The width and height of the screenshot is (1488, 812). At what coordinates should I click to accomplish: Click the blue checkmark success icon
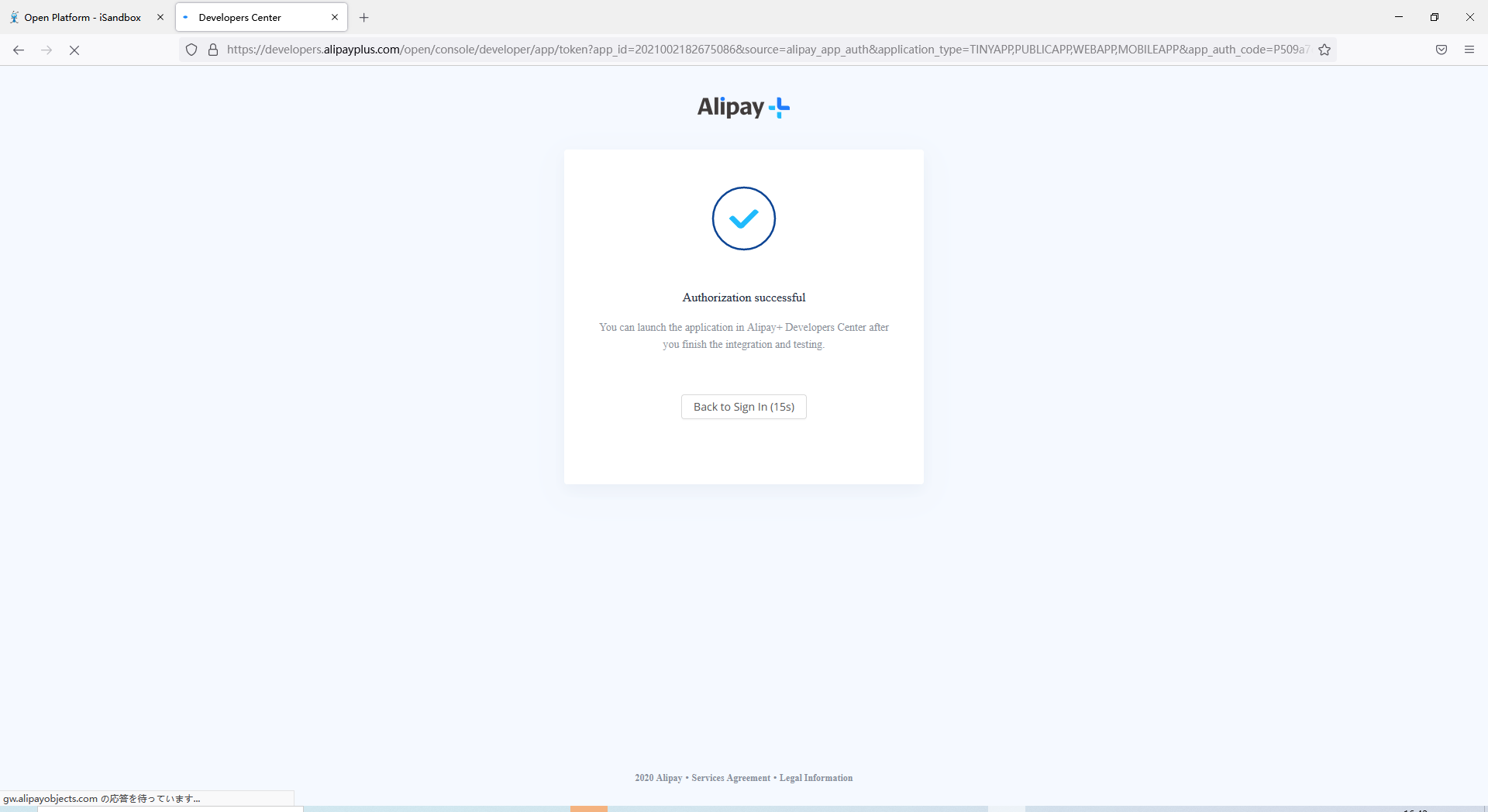[744, 218]
